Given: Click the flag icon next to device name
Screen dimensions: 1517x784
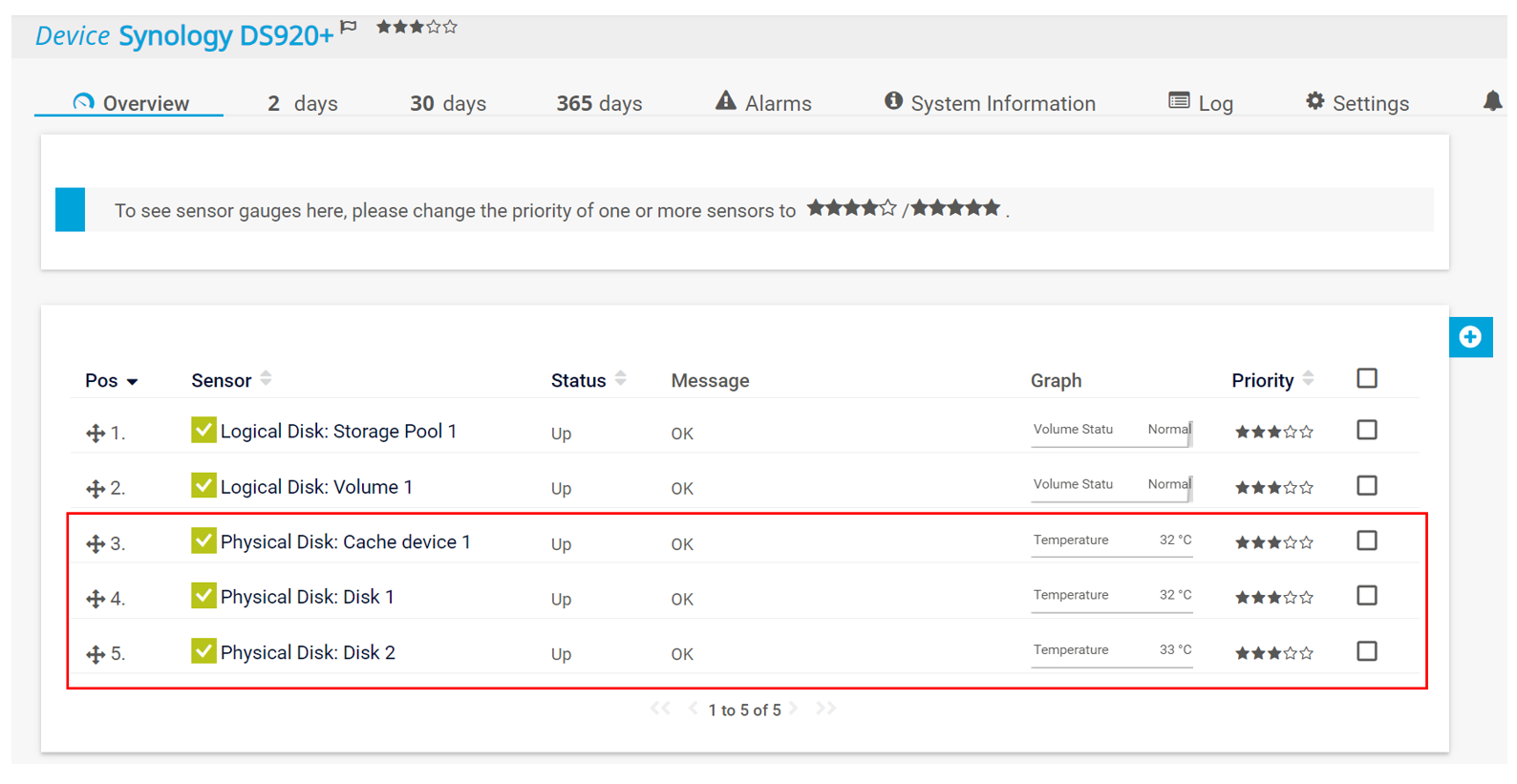Looking at the screenshot, I should click(x=349, y=27).
